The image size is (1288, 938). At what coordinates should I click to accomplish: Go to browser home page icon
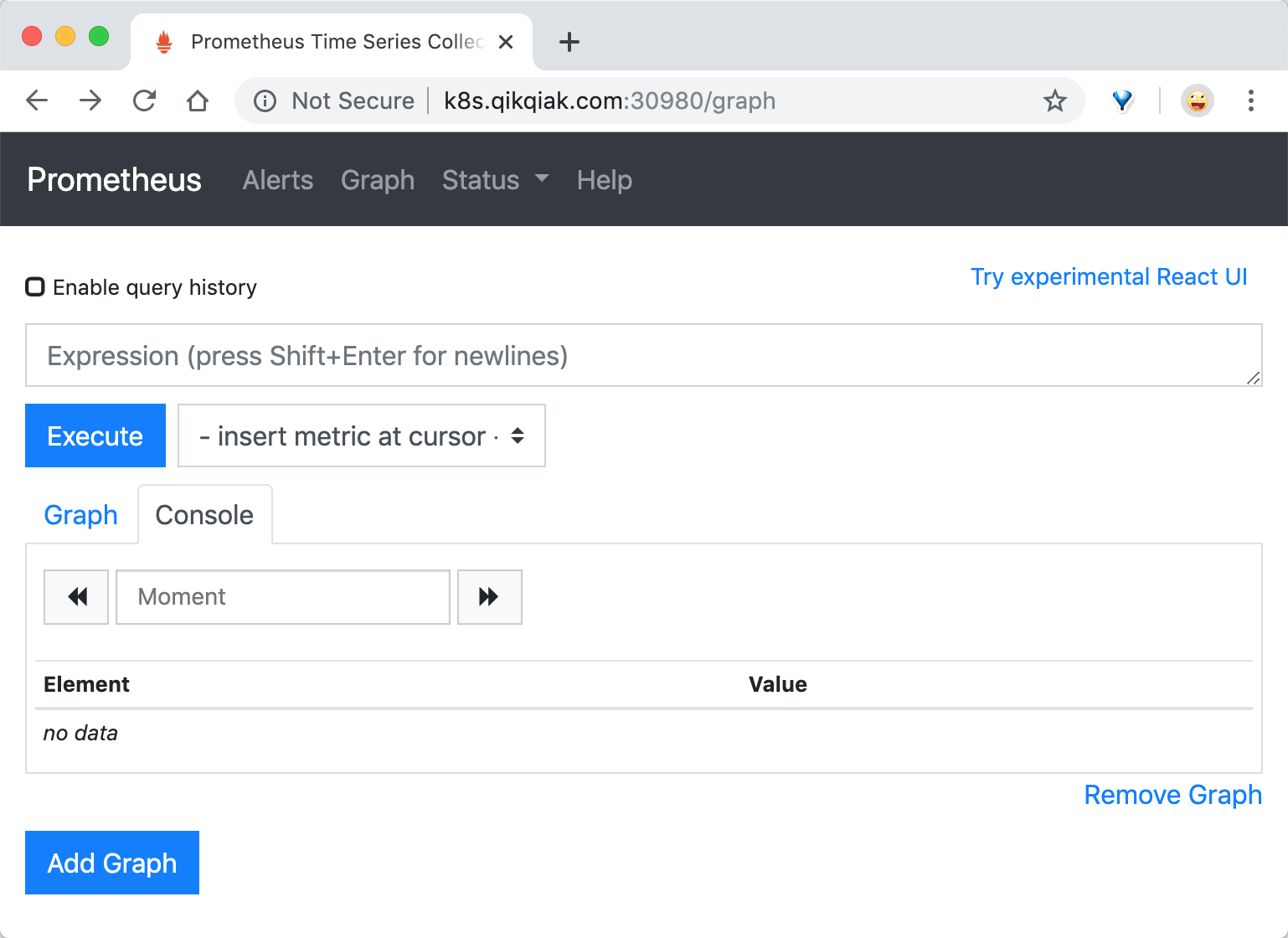point(198,101)
